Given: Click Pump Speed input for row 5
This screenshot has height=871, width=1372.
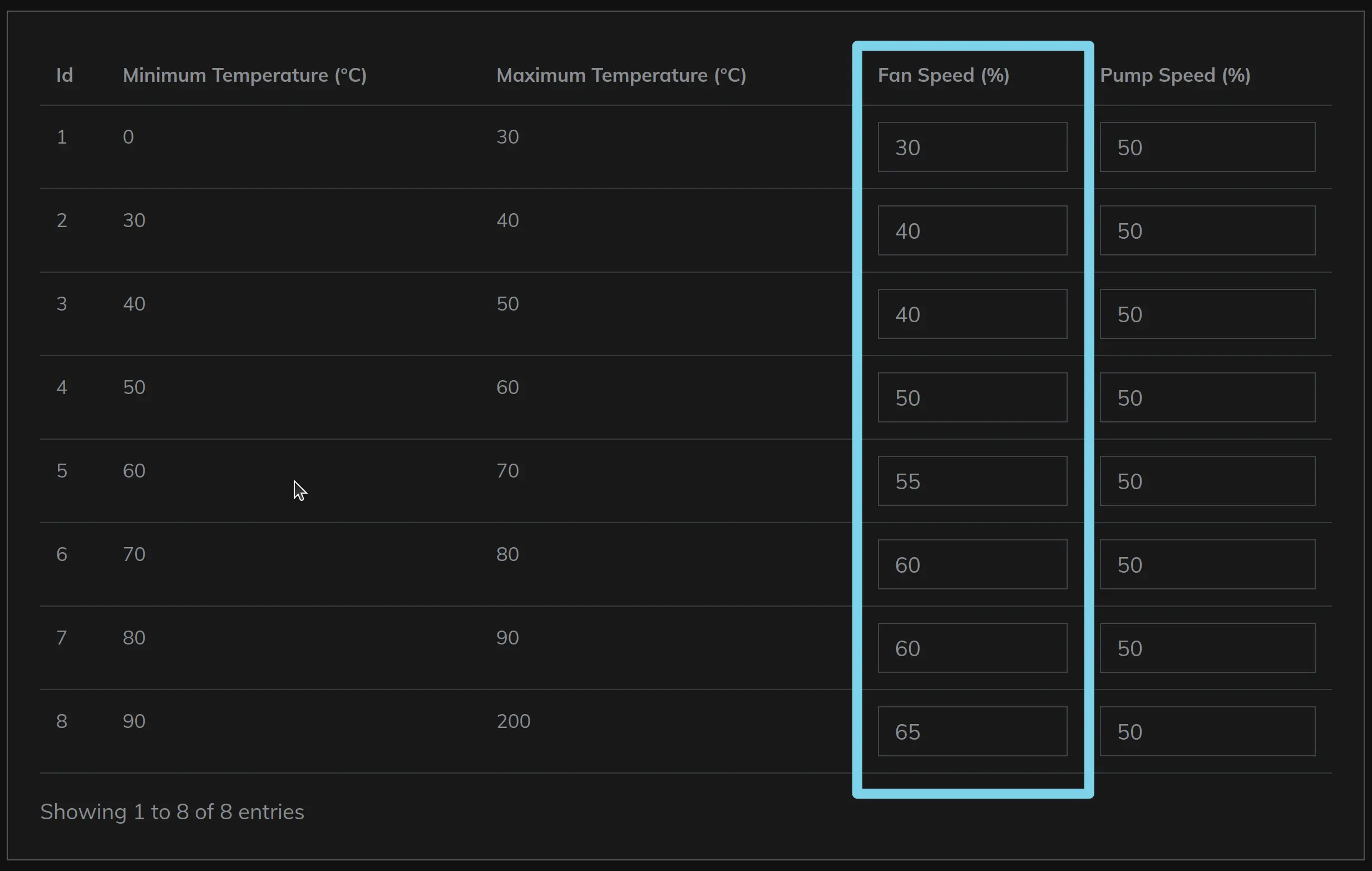Looking at the screenshot, I should (1207, 480).
